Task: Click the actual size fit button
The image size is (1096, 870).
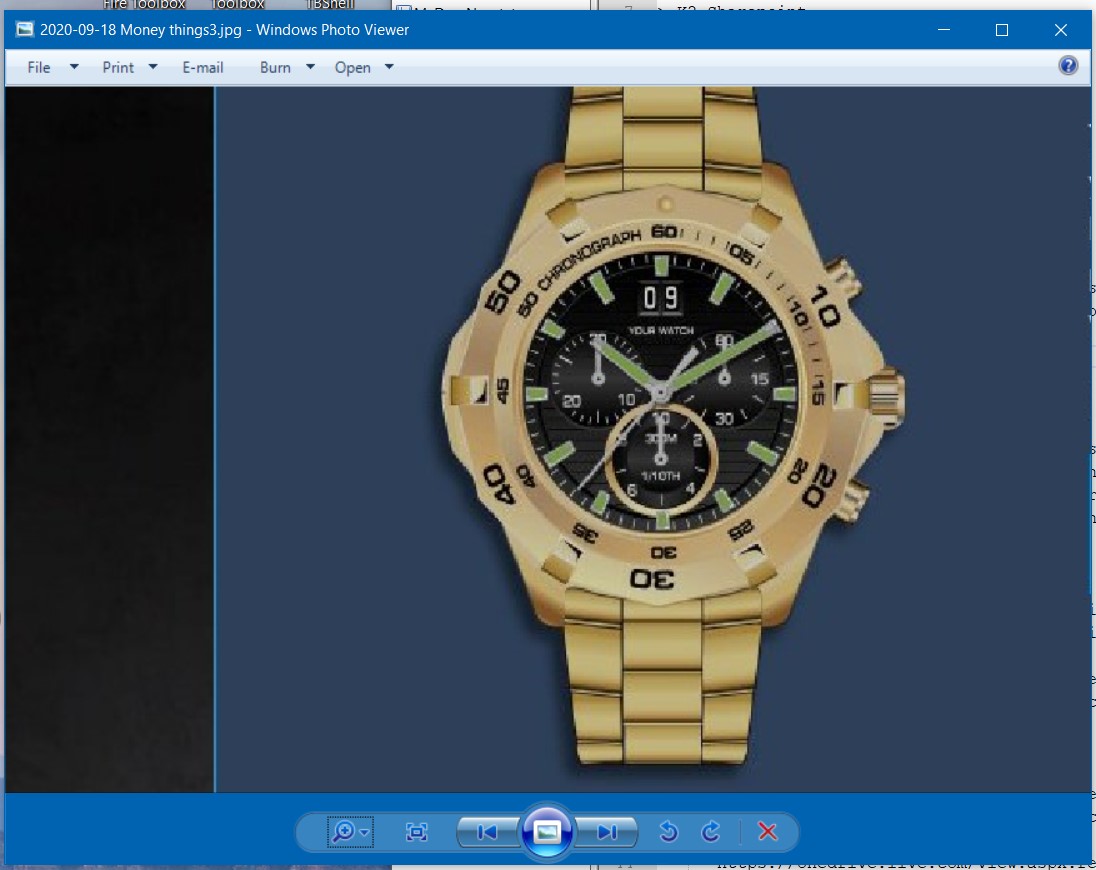Action: pos(417,832)
